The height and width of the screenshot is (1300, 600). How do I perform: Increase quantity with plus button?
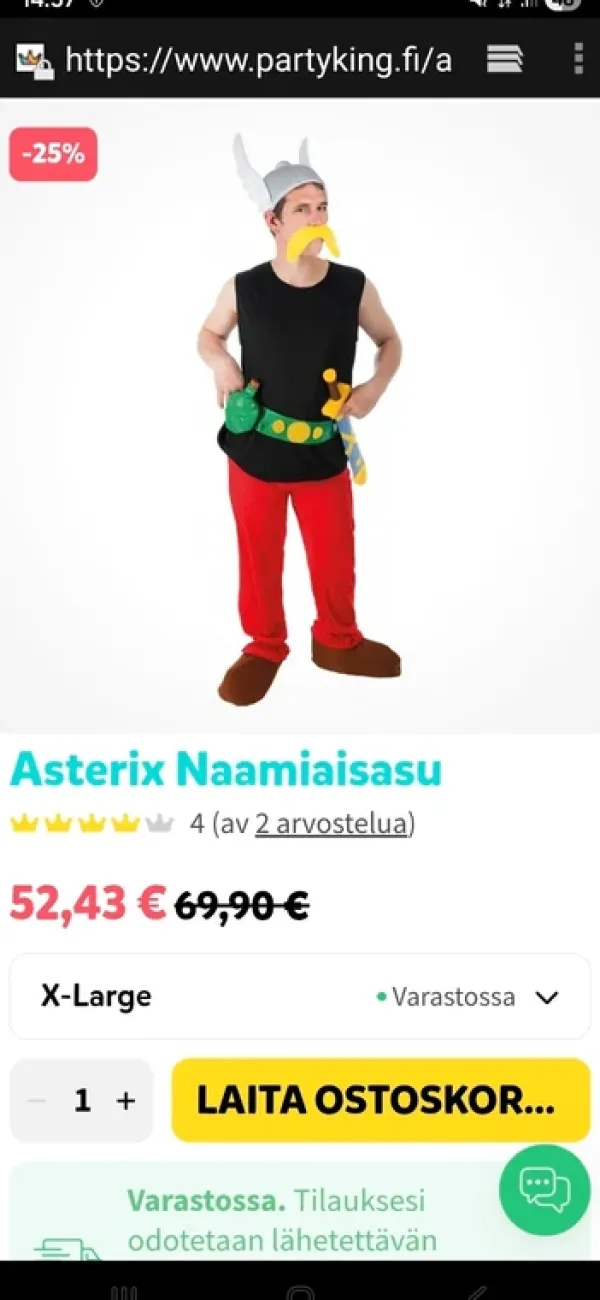[x=125, y=1101]
